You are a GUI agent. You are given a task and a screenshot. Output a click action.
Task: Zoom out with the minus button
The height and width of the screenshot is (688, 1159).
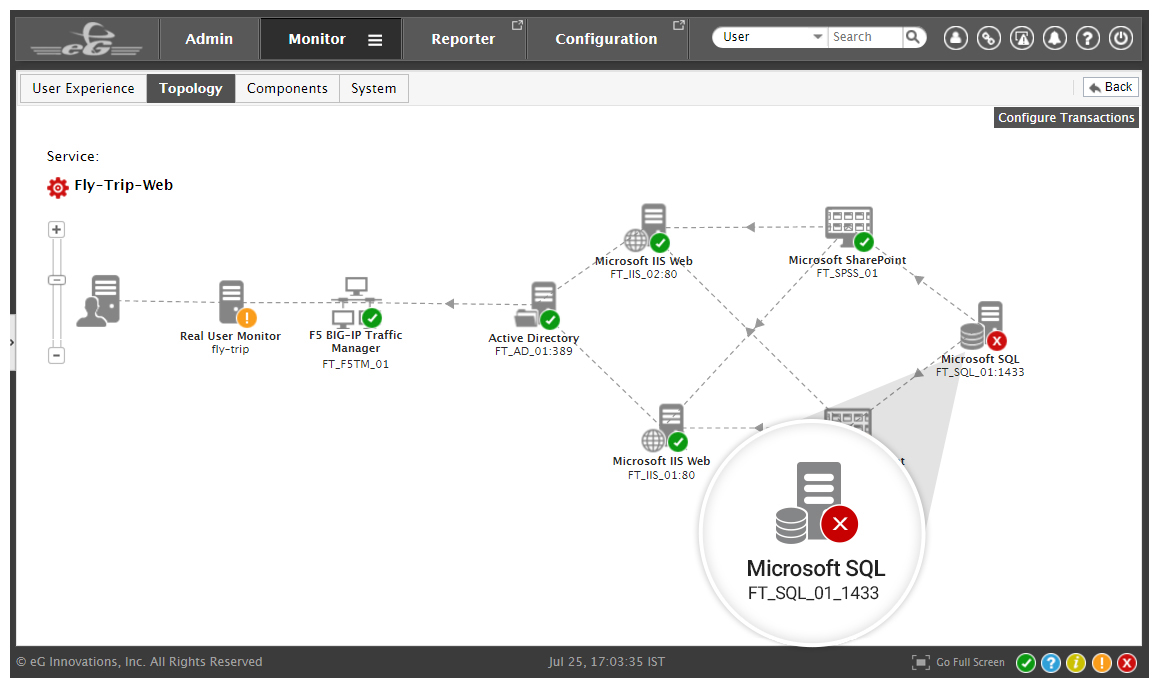pos(56,355)
